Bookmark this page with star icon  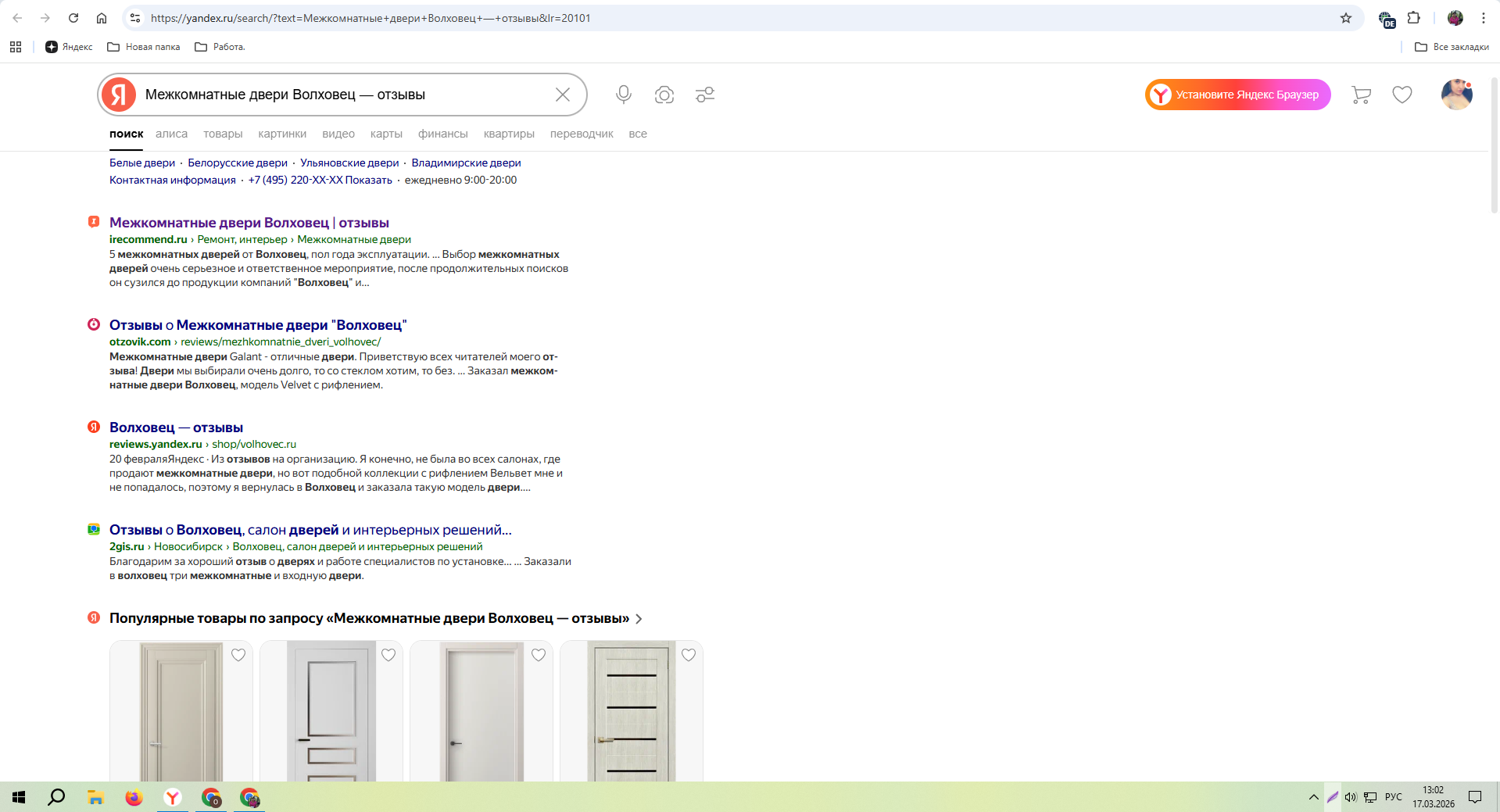click(1346, 18)
